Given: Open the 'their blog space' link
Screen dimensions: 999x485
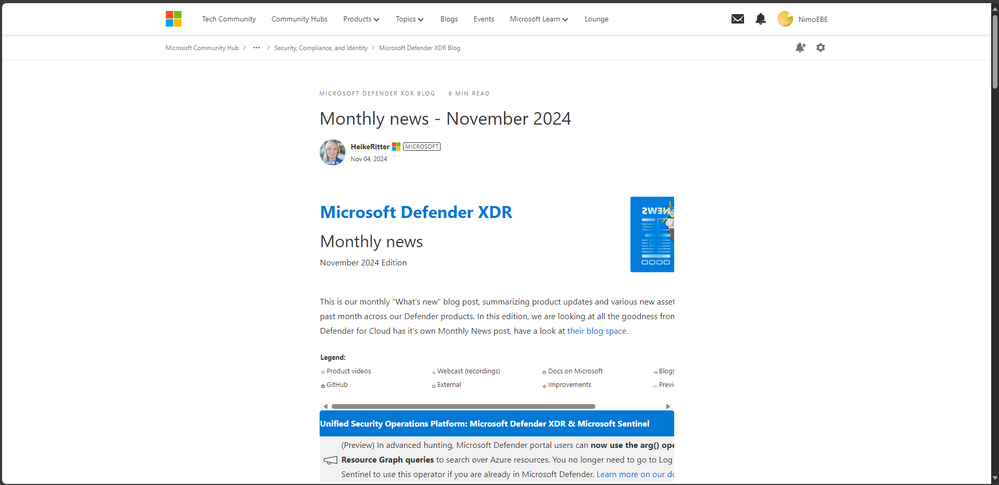Looking at the screenshot, I should 596,331.
